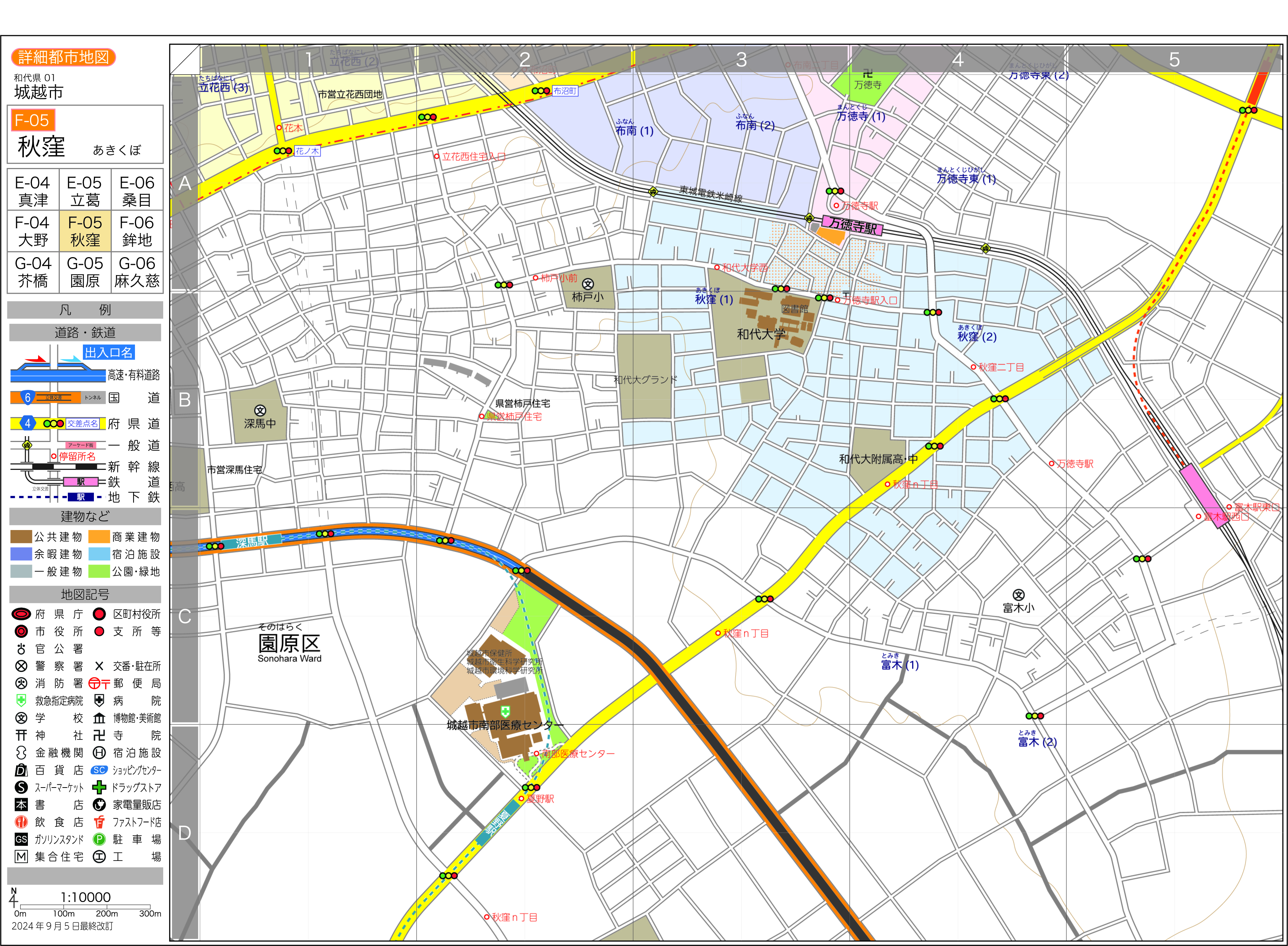The image size is (1288, 946).
Task: Click the police station legend symbol
Action: click(x=21, y=666)
